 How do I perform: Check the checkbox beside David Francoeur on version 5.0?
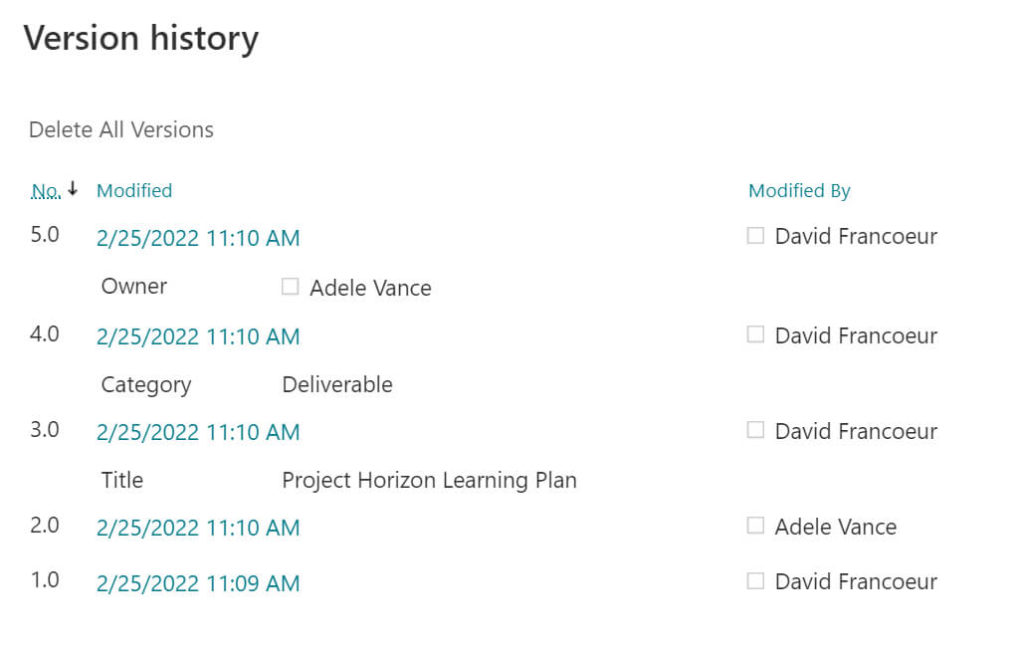click(x=756, y=236)
